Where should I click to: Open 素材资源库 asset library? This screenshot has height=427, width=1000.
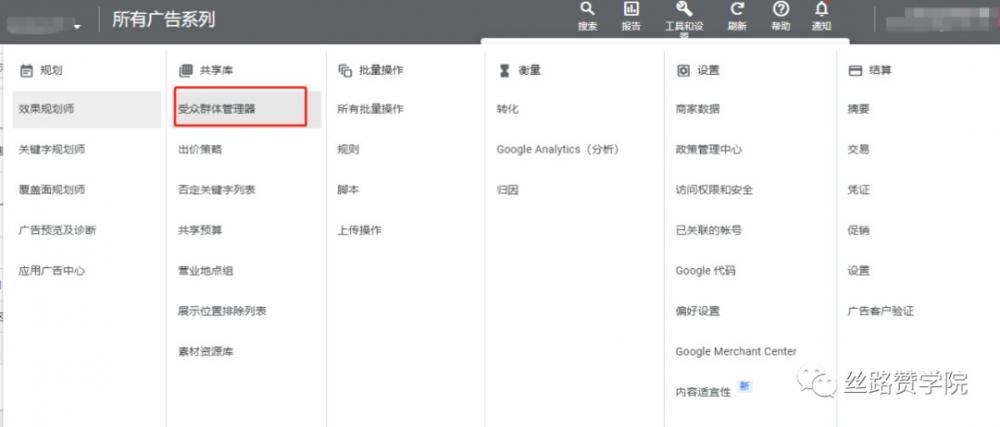205,351
